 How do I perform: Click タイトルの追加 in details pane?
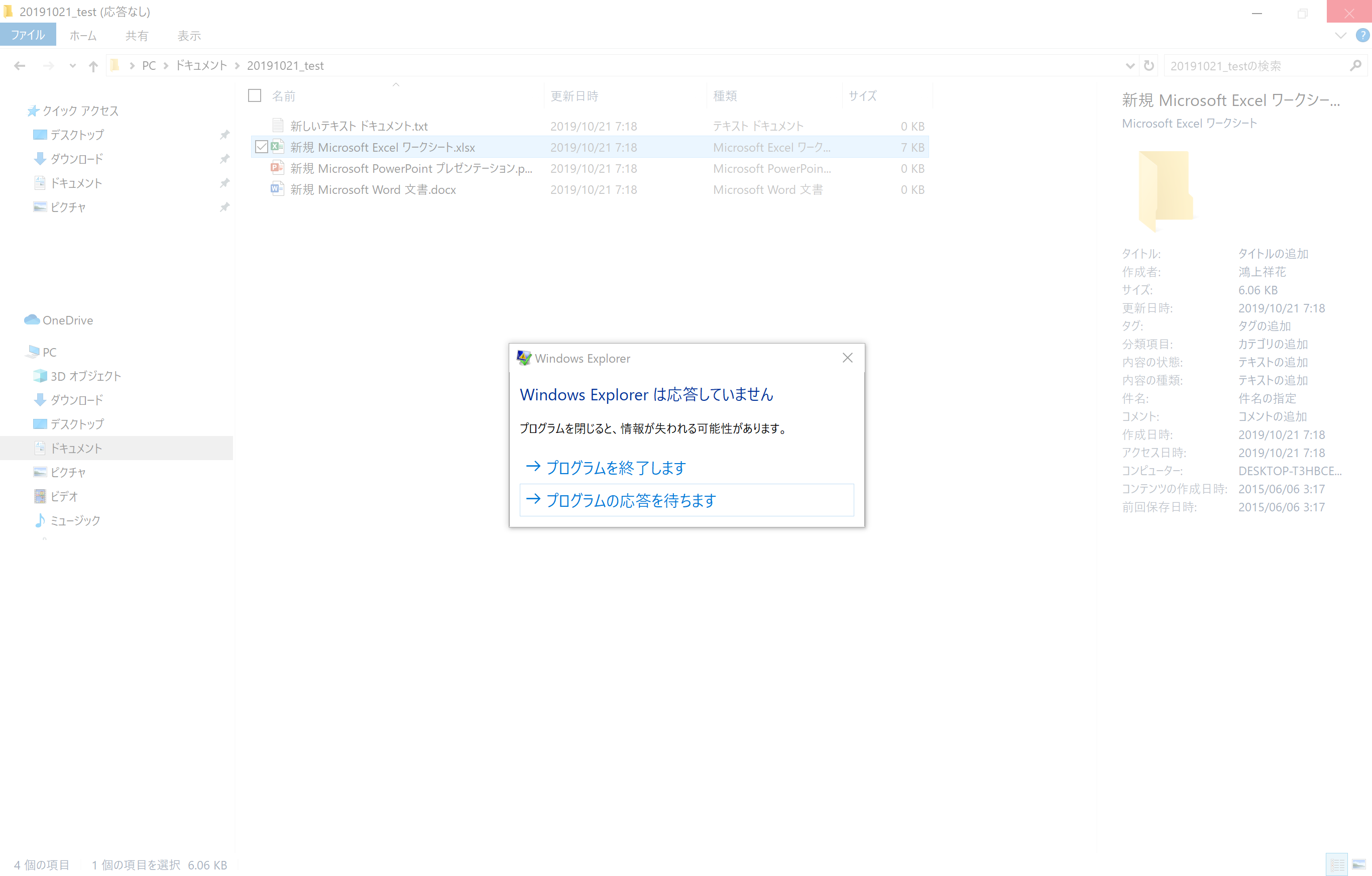tap(1273, 254)
